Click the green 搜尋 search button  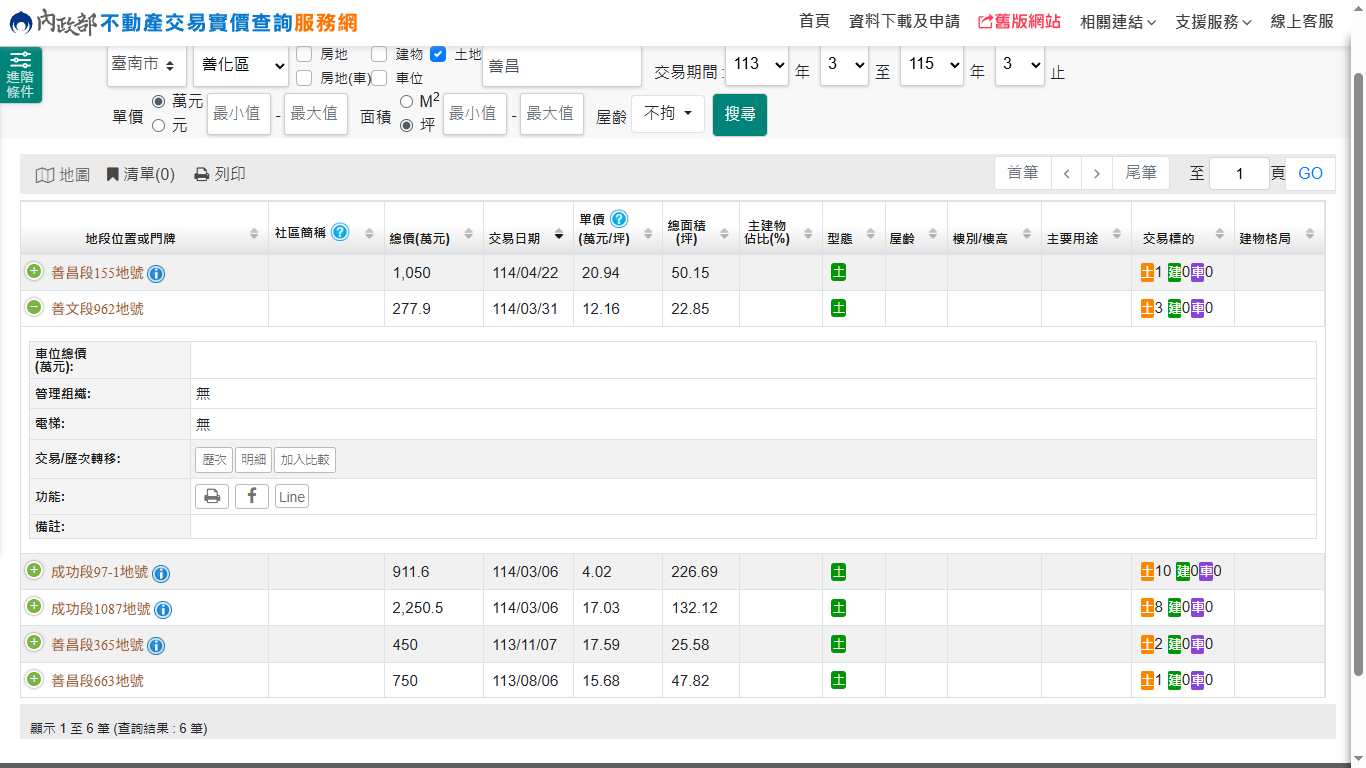point(739,114)
